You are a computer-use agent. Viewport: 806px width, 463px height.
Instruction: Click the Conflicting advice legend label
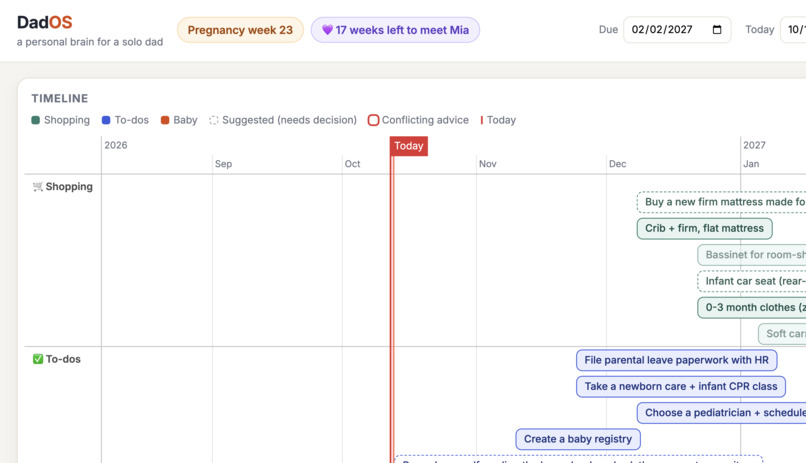pos(425,120)
